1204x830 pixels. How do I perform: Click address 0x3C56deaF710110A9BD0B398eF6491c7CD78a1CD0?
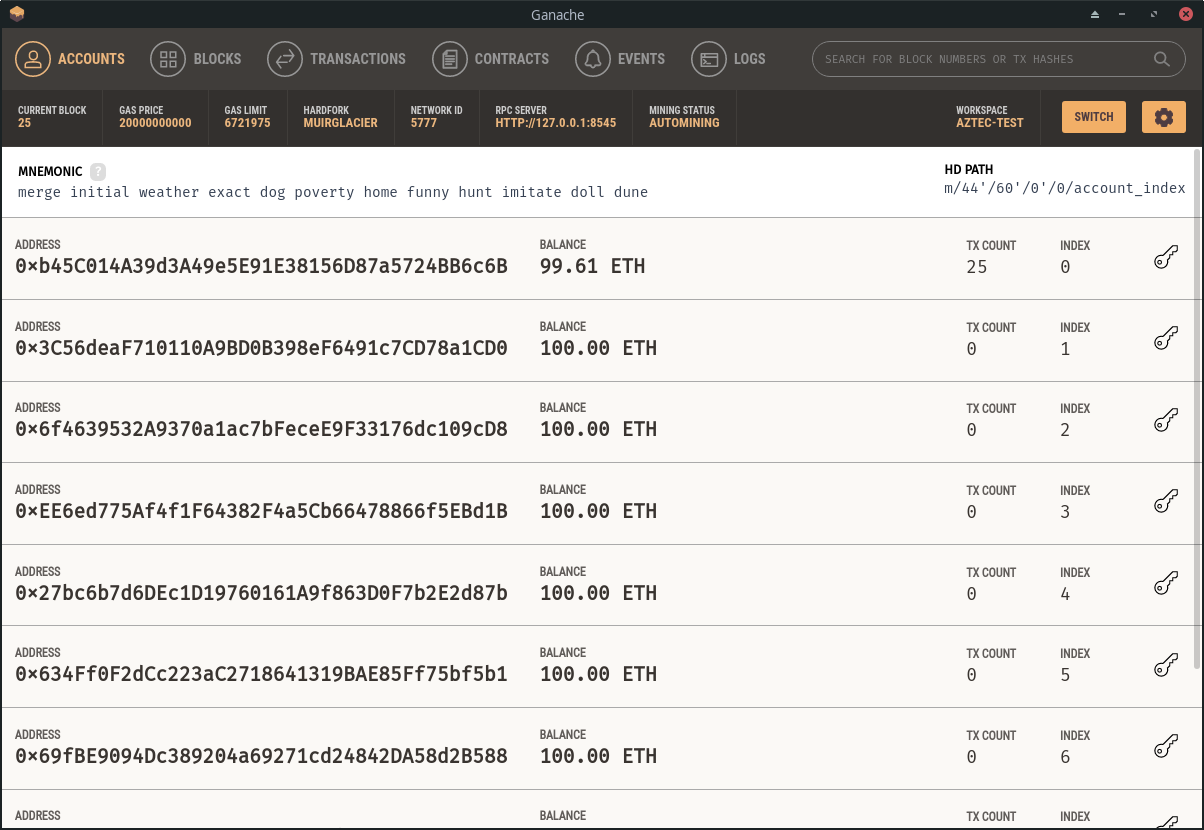tap(262, 349)
